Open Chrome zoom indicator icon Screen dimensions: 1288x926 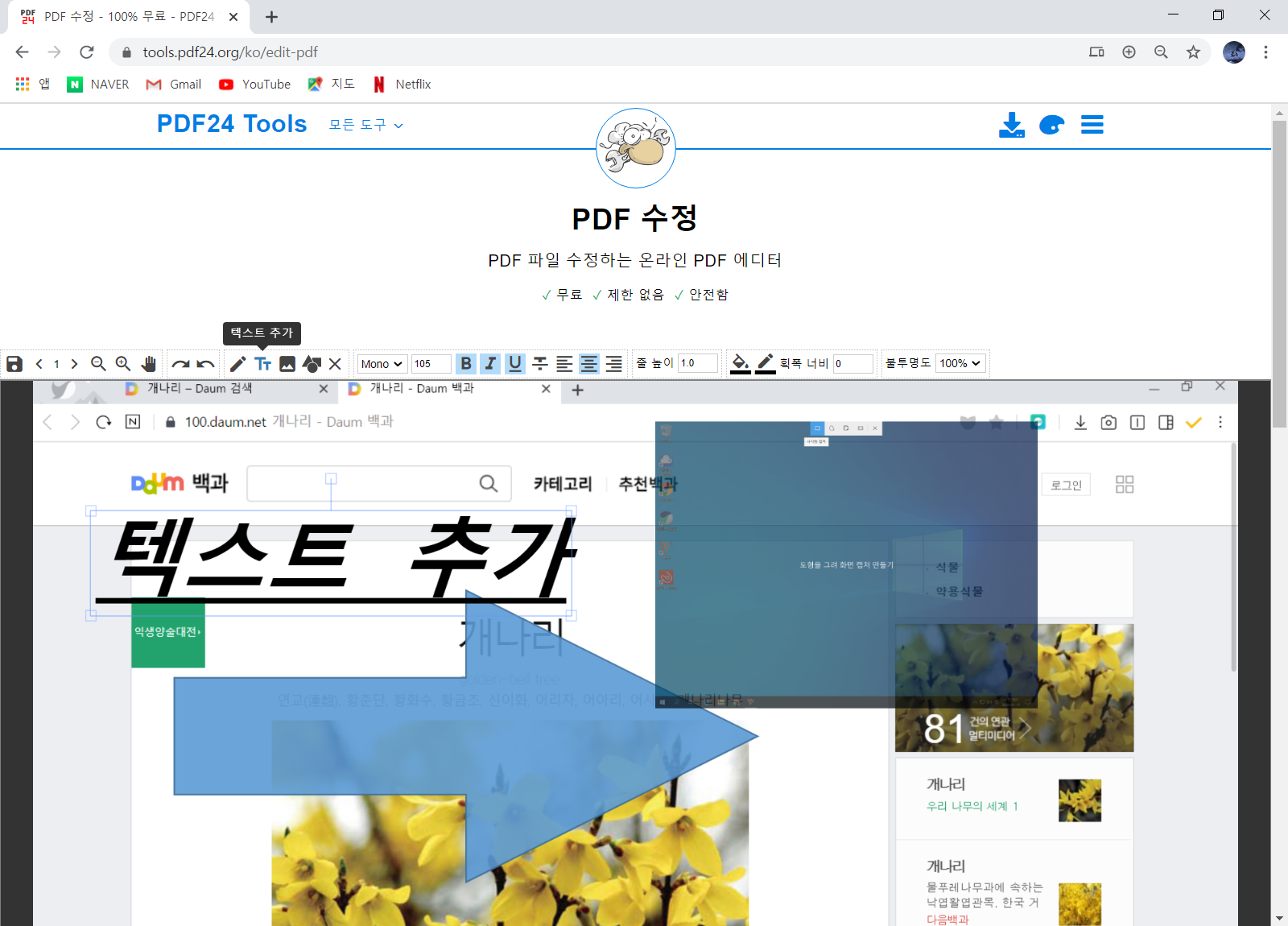coord(1161,52)
